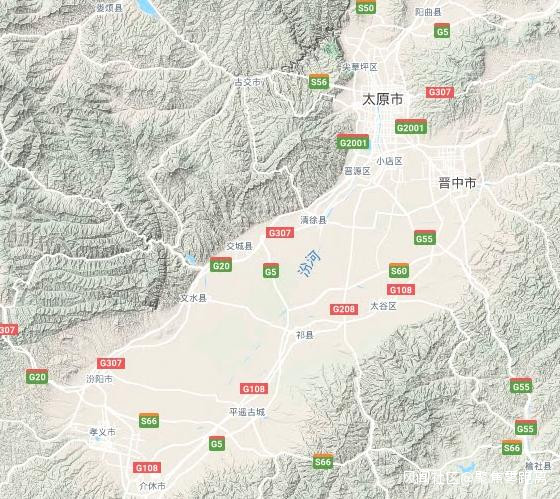Click the S50 highway shield icon
Viewport: 560px width, 499px height.
366,7
